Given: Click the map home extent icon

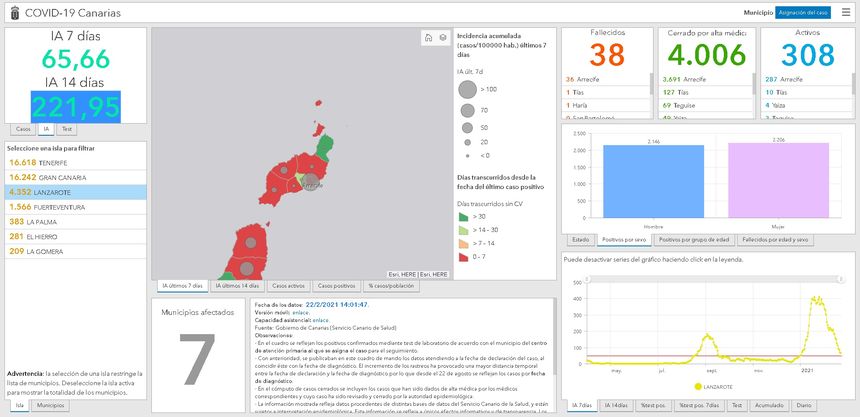Looking at the screenshot, I should click(x=429, y=38).
